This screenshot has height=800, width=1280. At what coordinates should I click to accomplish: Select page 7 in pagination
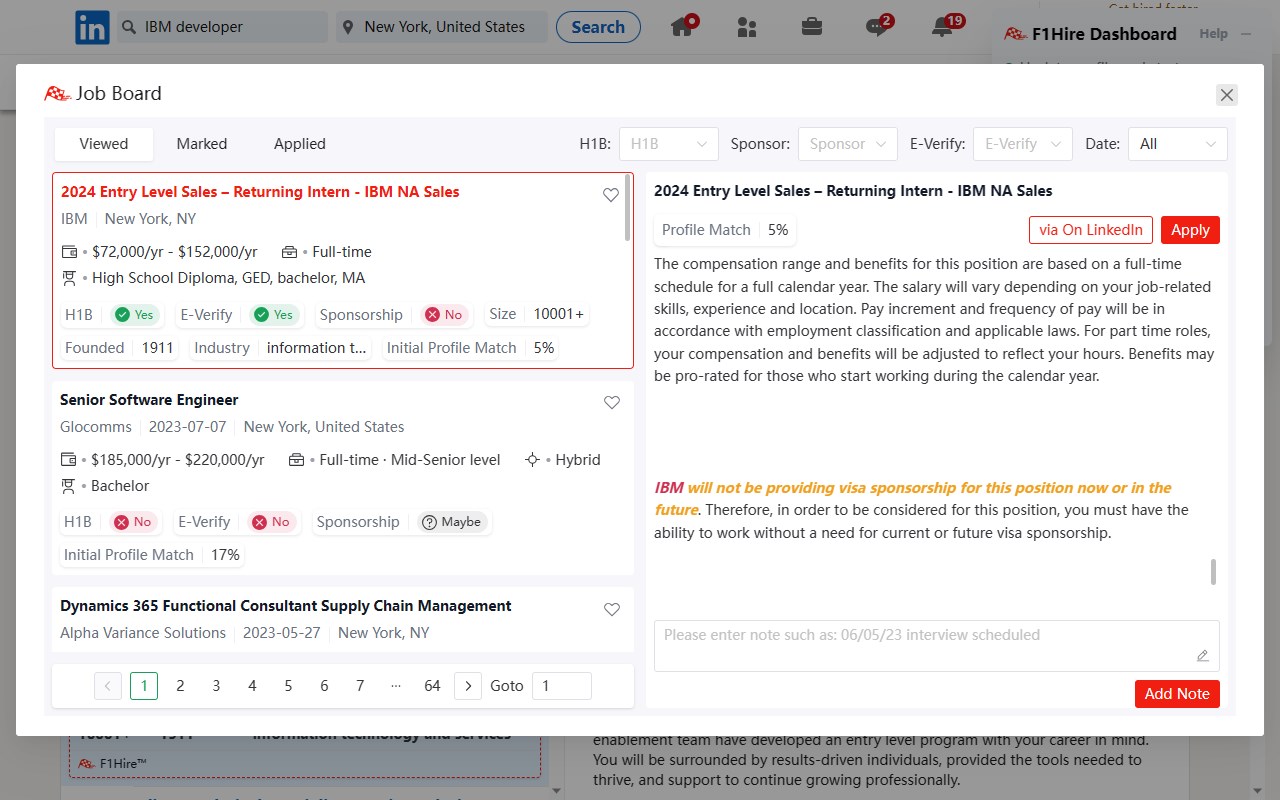click(360, 686)
